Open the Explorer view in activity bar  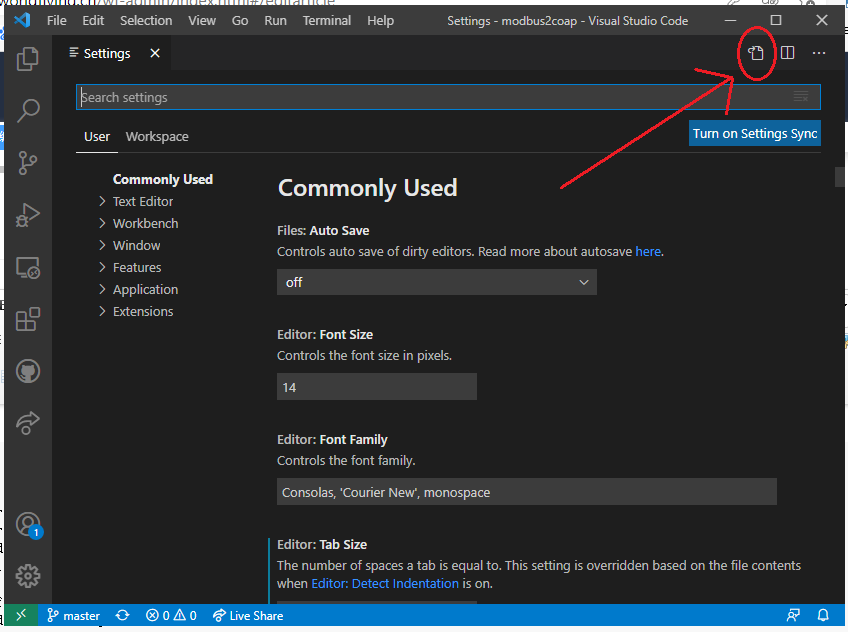(x=28, y=58)
